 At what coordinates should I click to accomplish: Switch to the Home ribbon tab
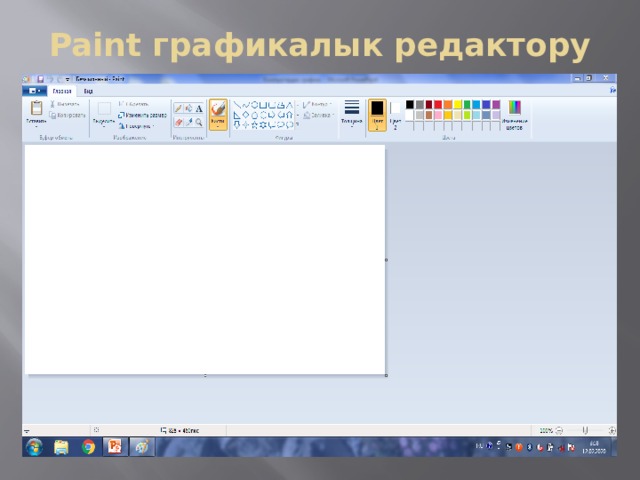pos(62,91)
